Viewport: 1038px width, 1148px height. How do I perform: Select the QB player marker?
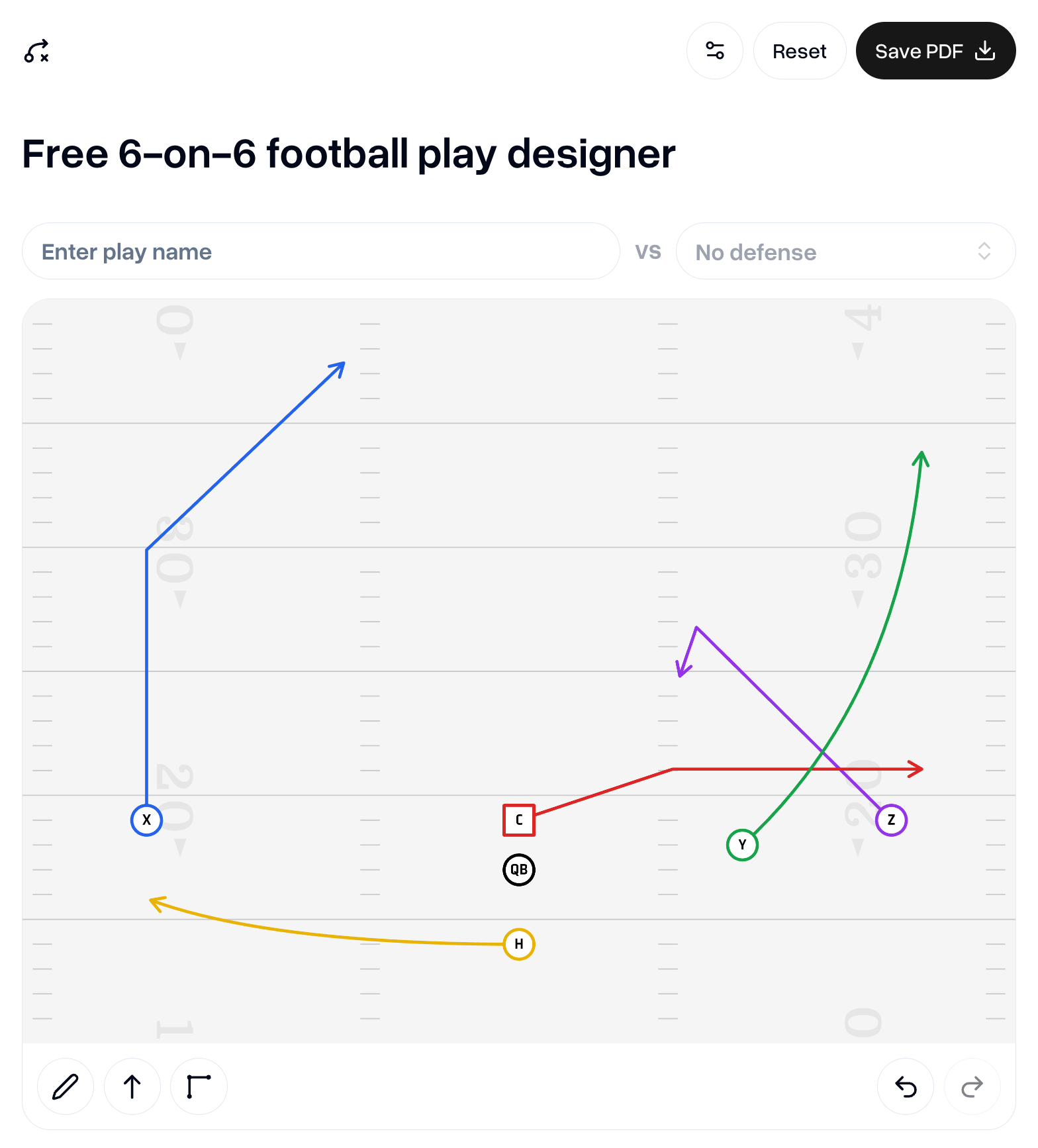tap(519, 870)
